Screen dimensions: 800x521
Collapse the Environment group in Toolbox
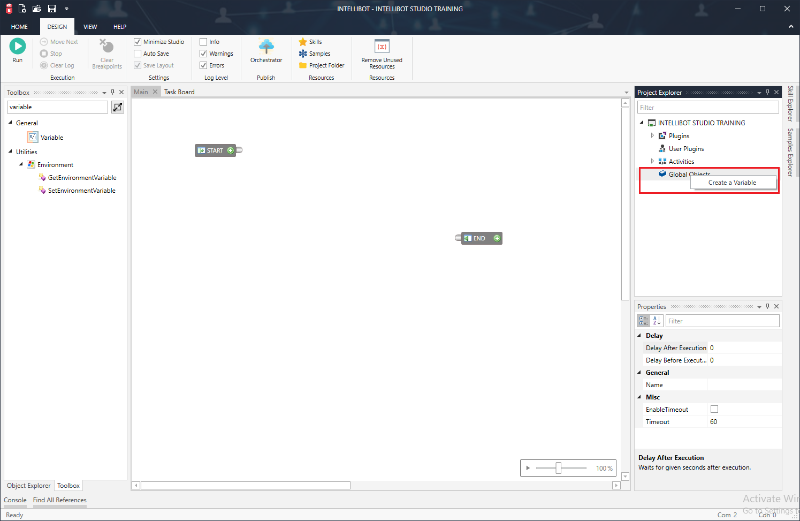pos(21,164)
